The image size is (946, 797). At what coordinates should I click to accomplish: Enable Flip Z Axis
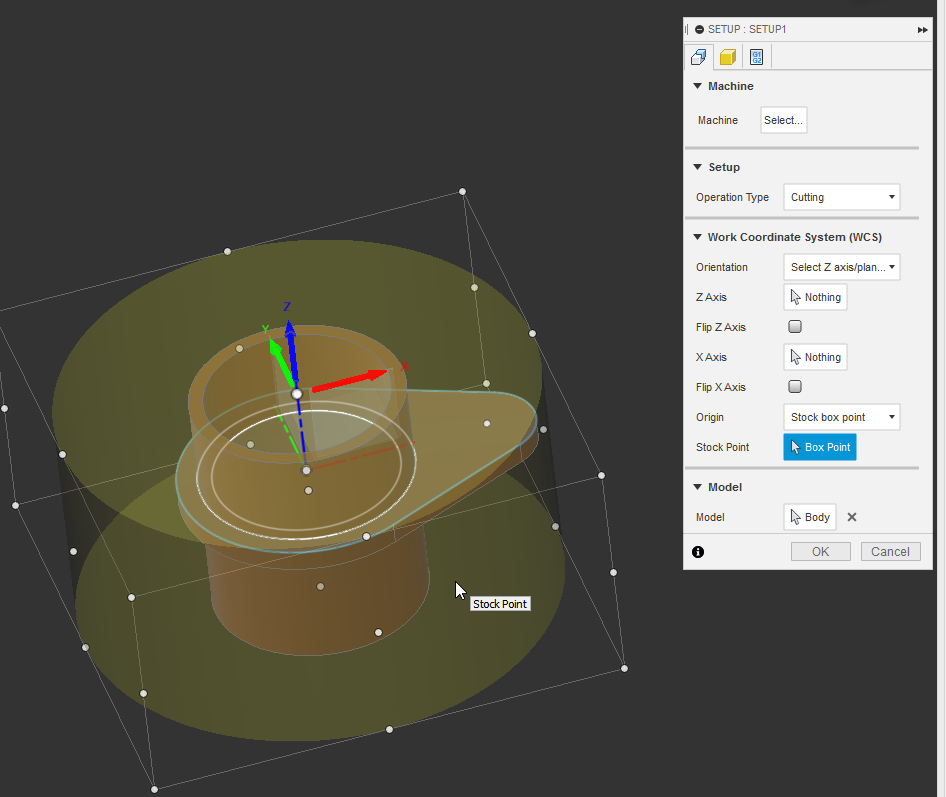coord(794,326)
